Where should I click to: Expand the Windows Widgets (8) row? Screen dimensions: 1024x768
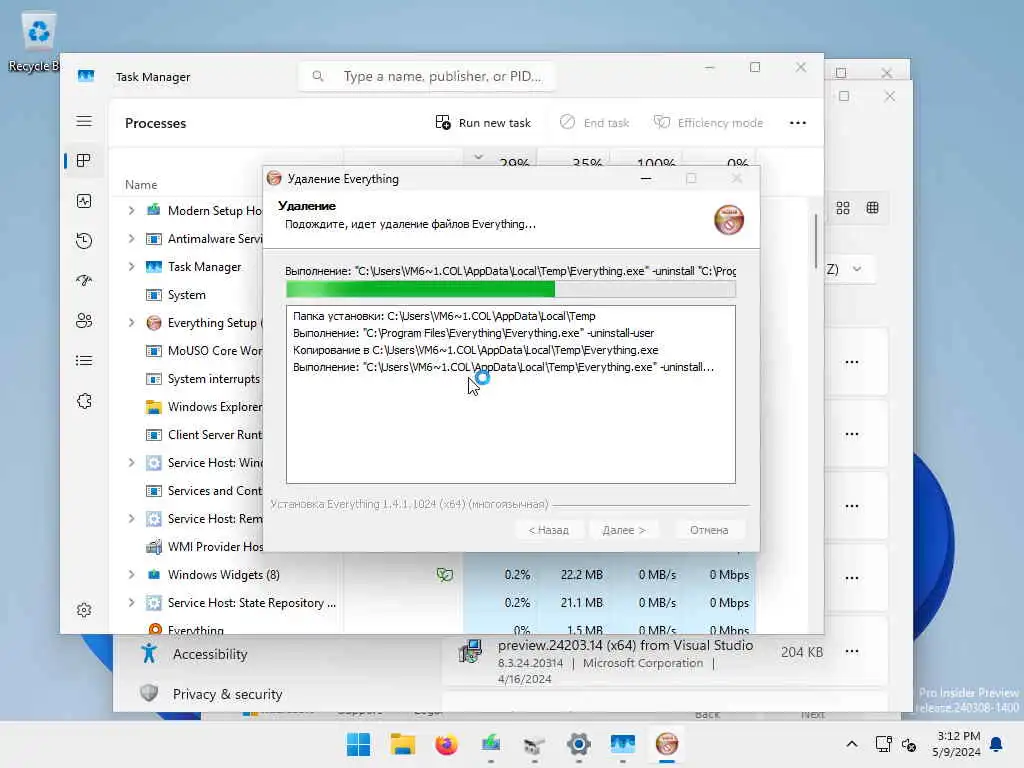131,575
